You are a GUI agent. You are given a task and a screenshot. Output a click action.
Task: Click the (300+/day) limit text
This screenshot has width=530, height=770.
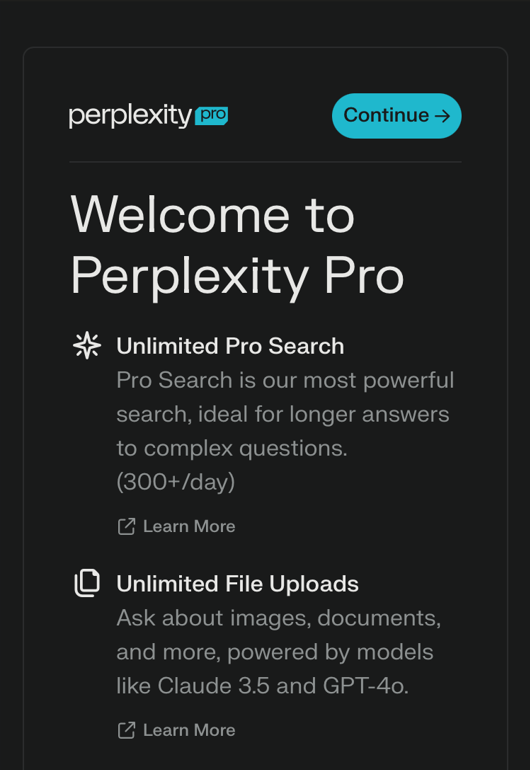(175, 482)
